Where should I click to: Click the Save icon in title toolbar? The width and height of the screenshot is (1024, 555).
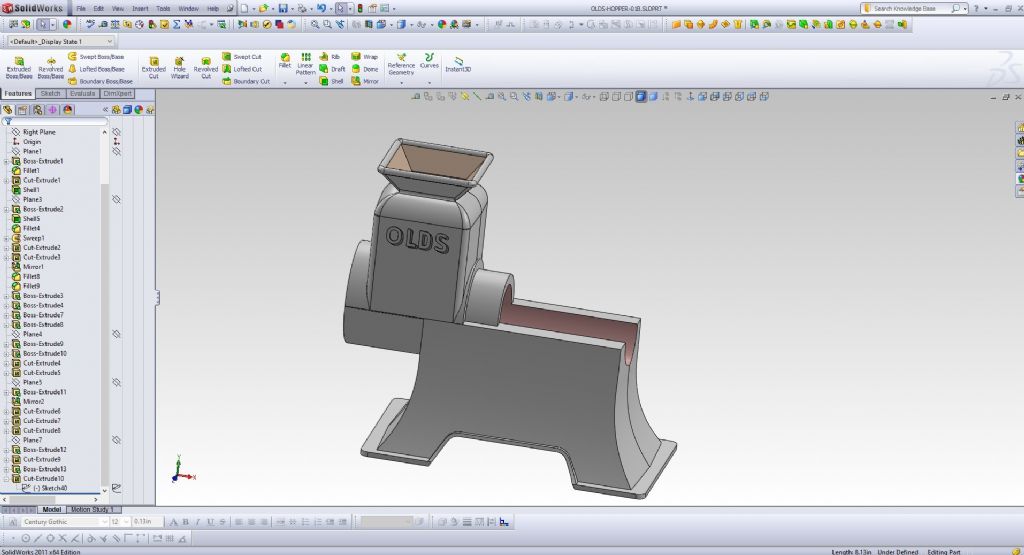[x=283, y=8]
